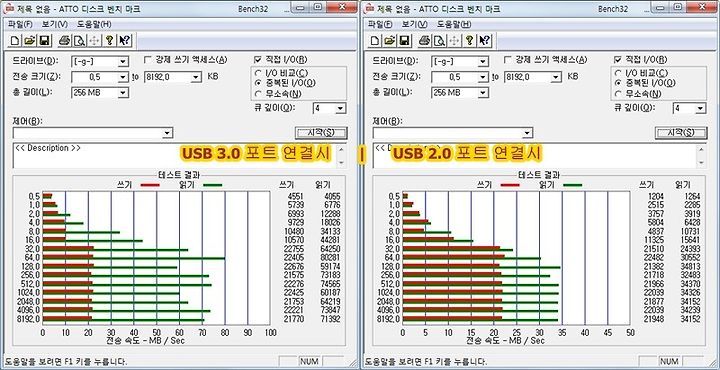Click the ATTO title bar icon of left window
This screenshot has width=720, height=370.
(x=9, y=8)
